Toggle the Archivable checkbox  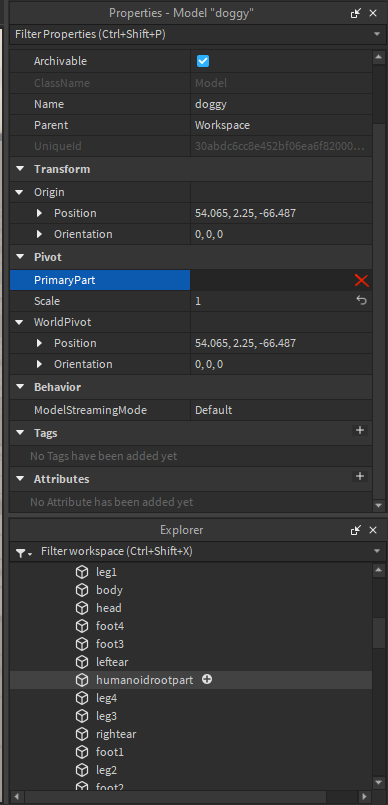tap(203, 62)
